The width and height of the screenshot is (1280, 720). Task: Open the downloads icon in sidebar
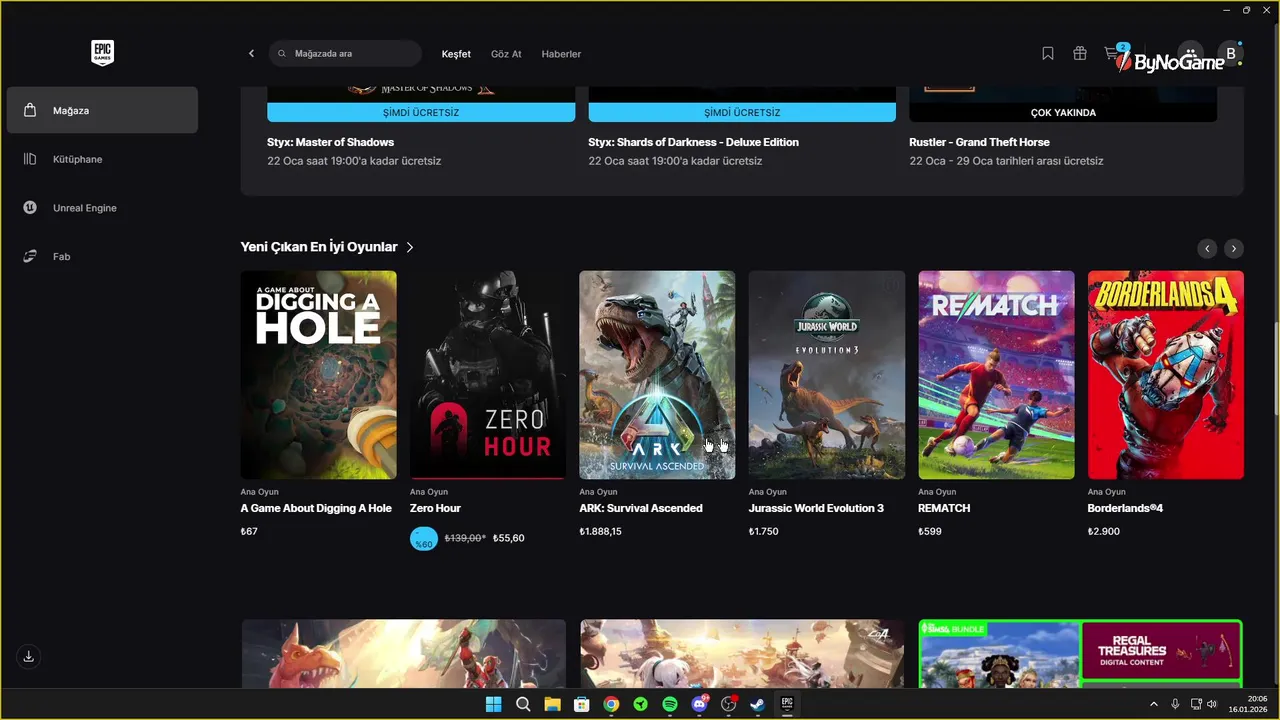pyautogui.click(x=29, y=657)
